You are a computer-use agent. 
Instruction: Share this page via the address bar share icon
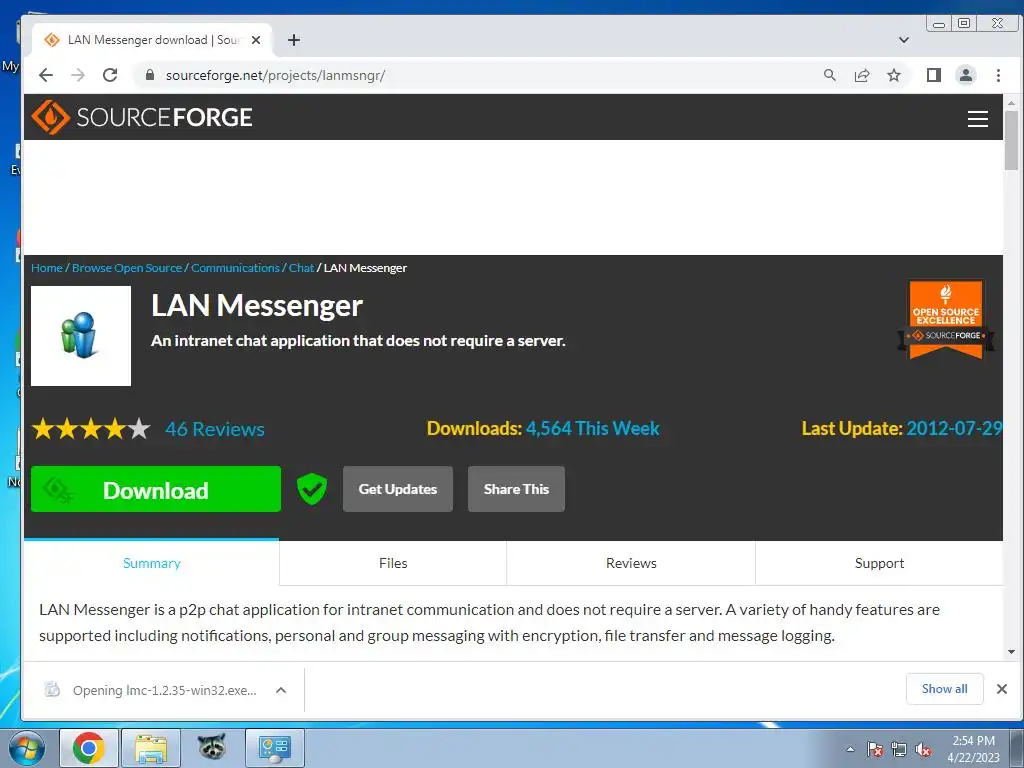pyautogui.click(x=862, y=75)
